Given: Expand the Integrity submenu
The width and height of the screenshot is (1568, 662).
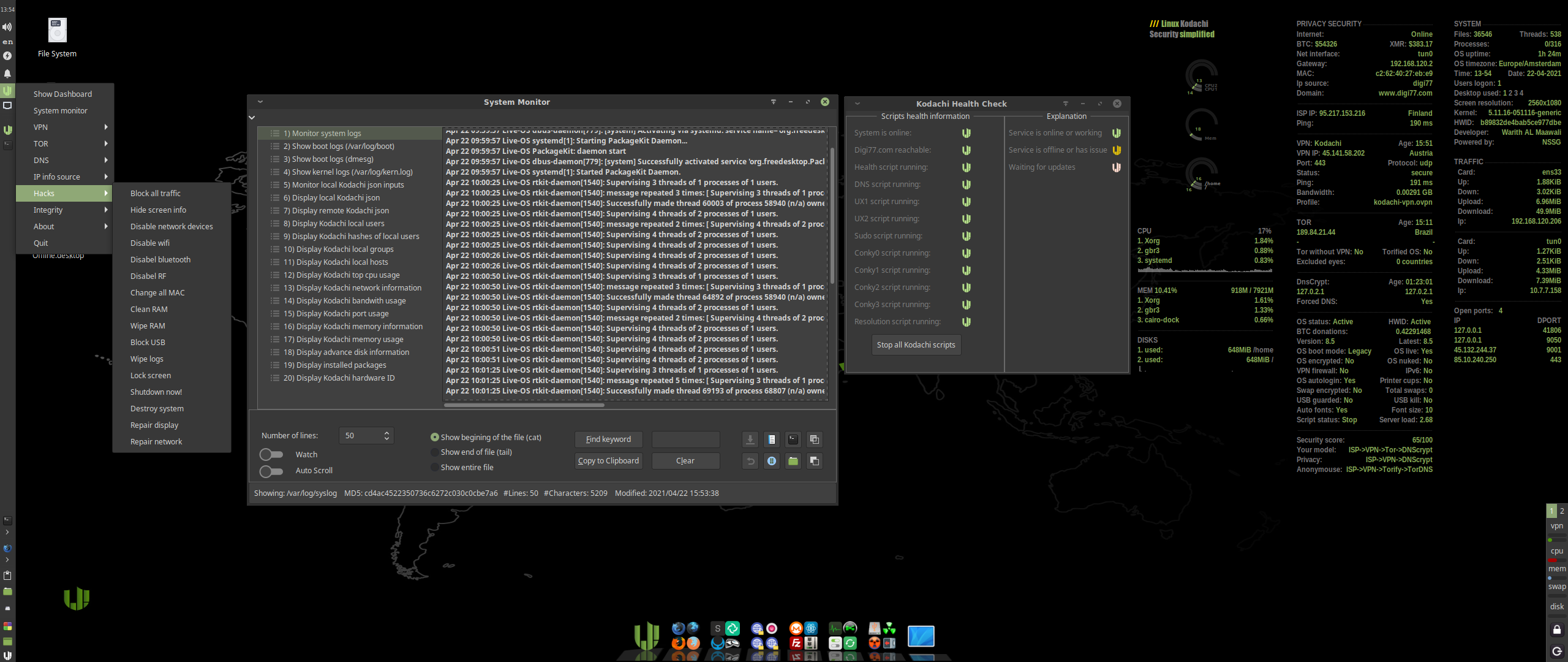Looking at the screenshot, I should coord(64,210).
